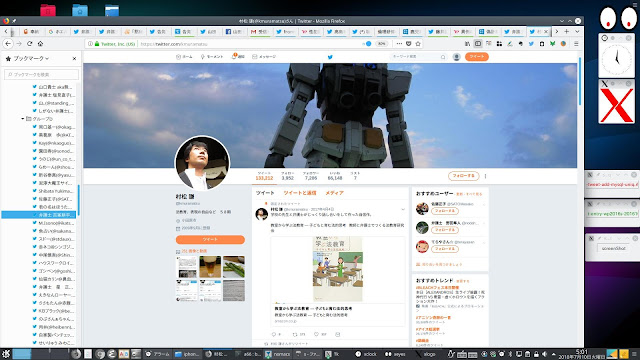
Task: Open the Firefox library icon
Action: point(467,44)
